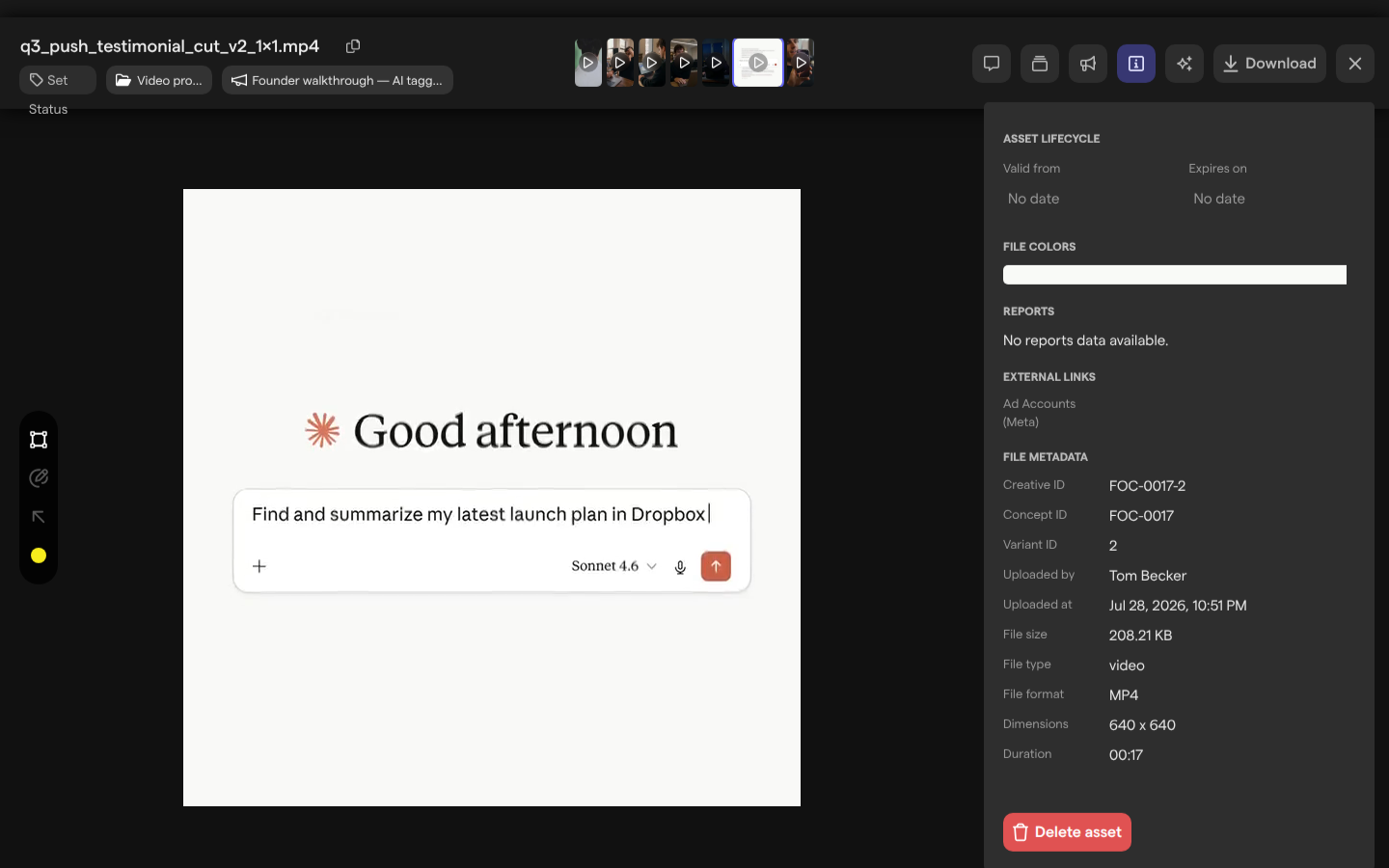Screen dimensions: 1389x868
Task: Toggle the asset info panel icon
Action: click(x=1135, y=64)
